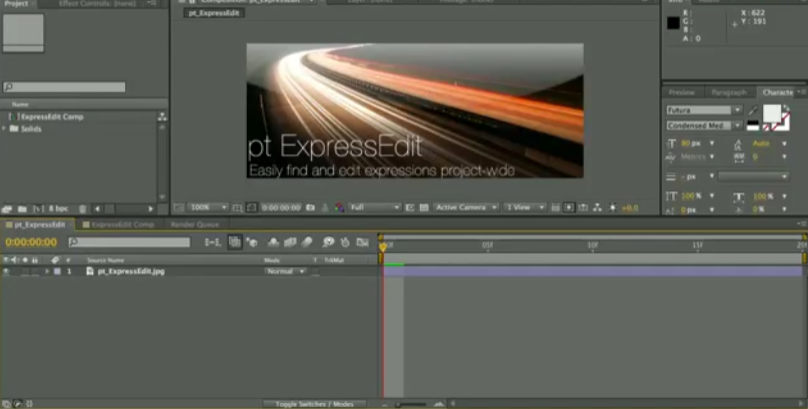
Task: Click the auto-keyframe stopwatch icon
Action: [x=345, y=242]
